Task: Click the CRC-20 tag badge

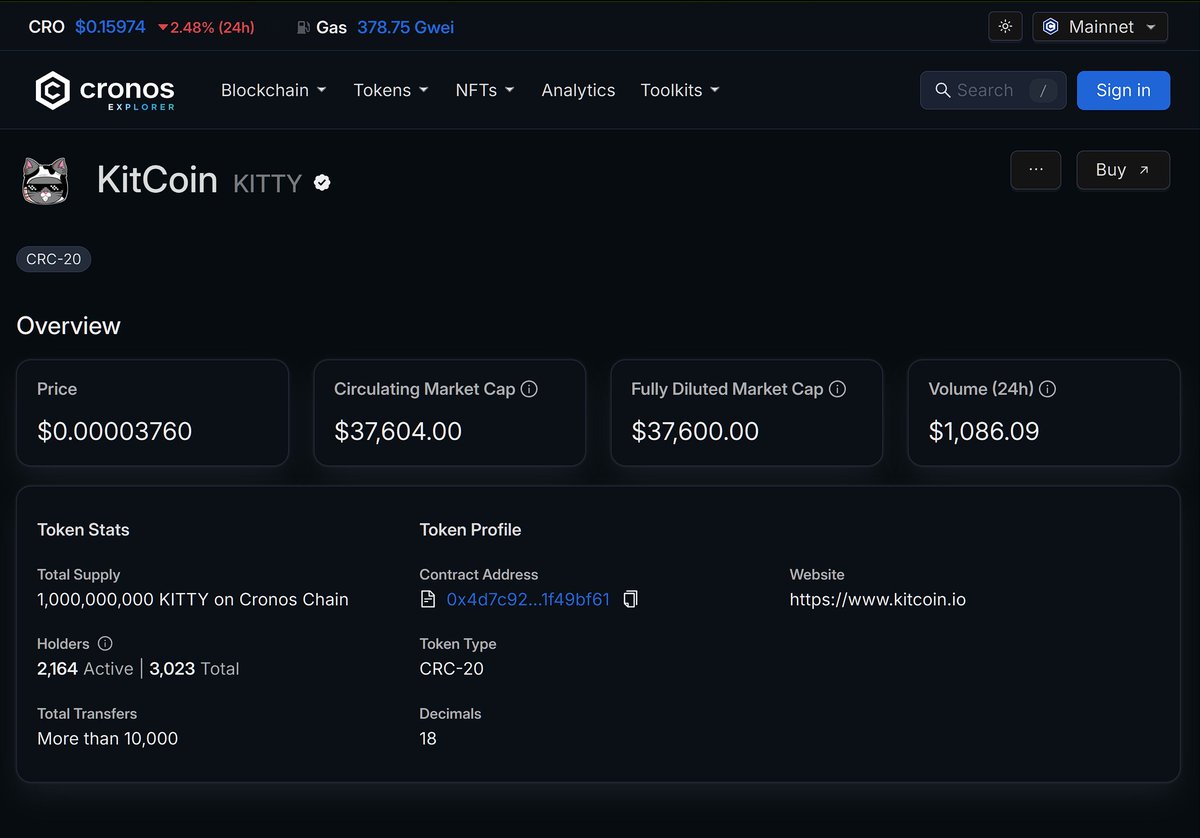Action: pyautogui.click(x=54, y=259)
